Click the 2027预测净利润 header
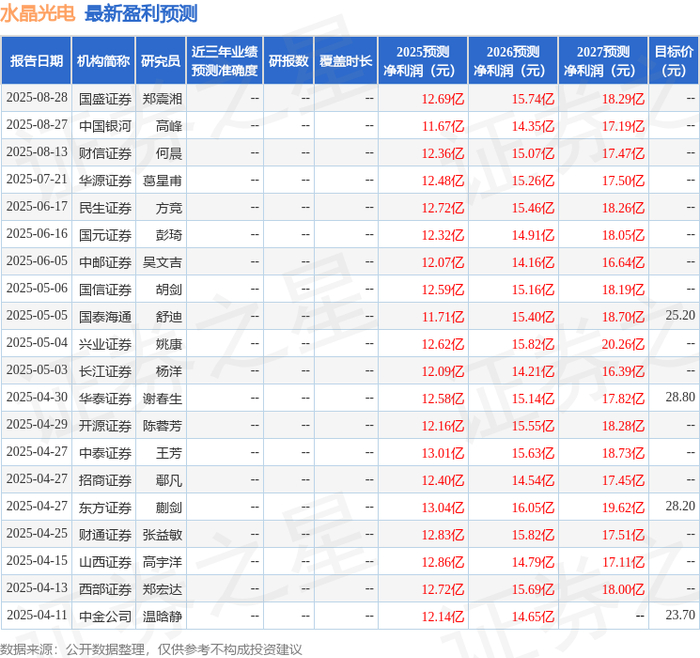The height and width of the screenshot is (658, 700). pos(603,61)
